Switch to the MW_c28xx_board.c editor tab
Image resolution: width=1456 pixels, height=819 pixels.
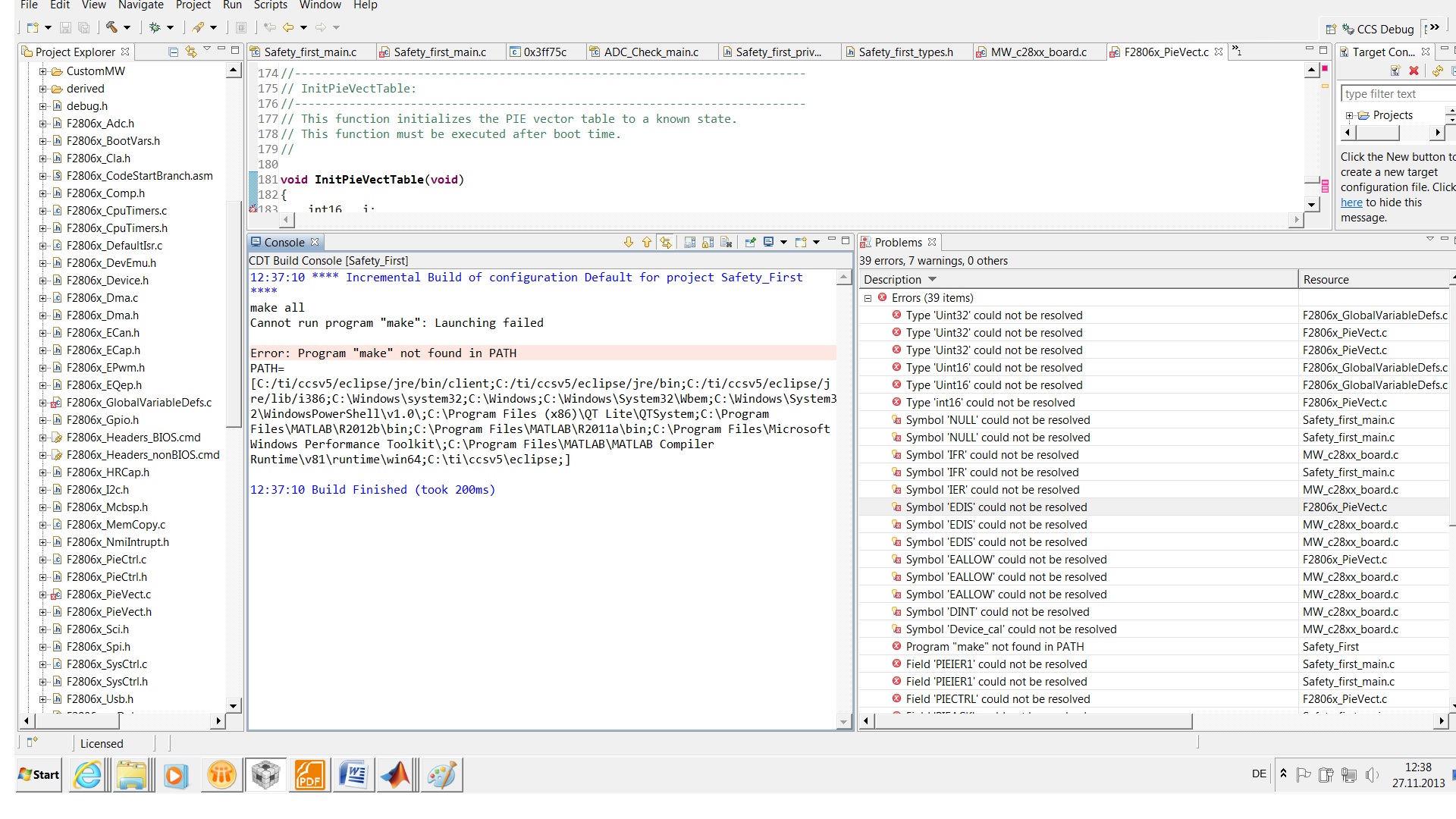pos(1037,52)
